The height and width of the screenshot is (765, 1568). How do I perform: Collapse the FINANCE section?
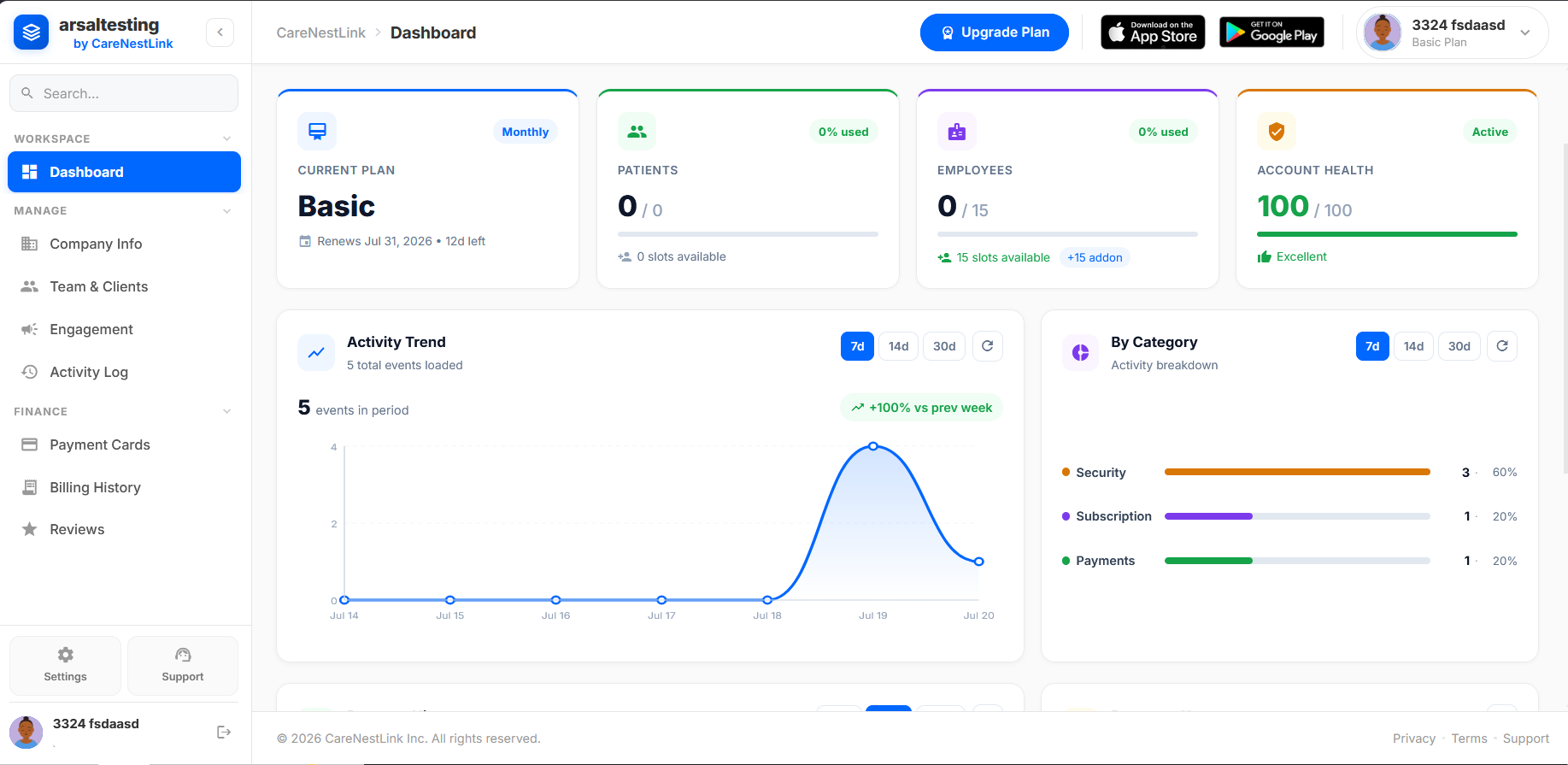[x=226, y=411]
